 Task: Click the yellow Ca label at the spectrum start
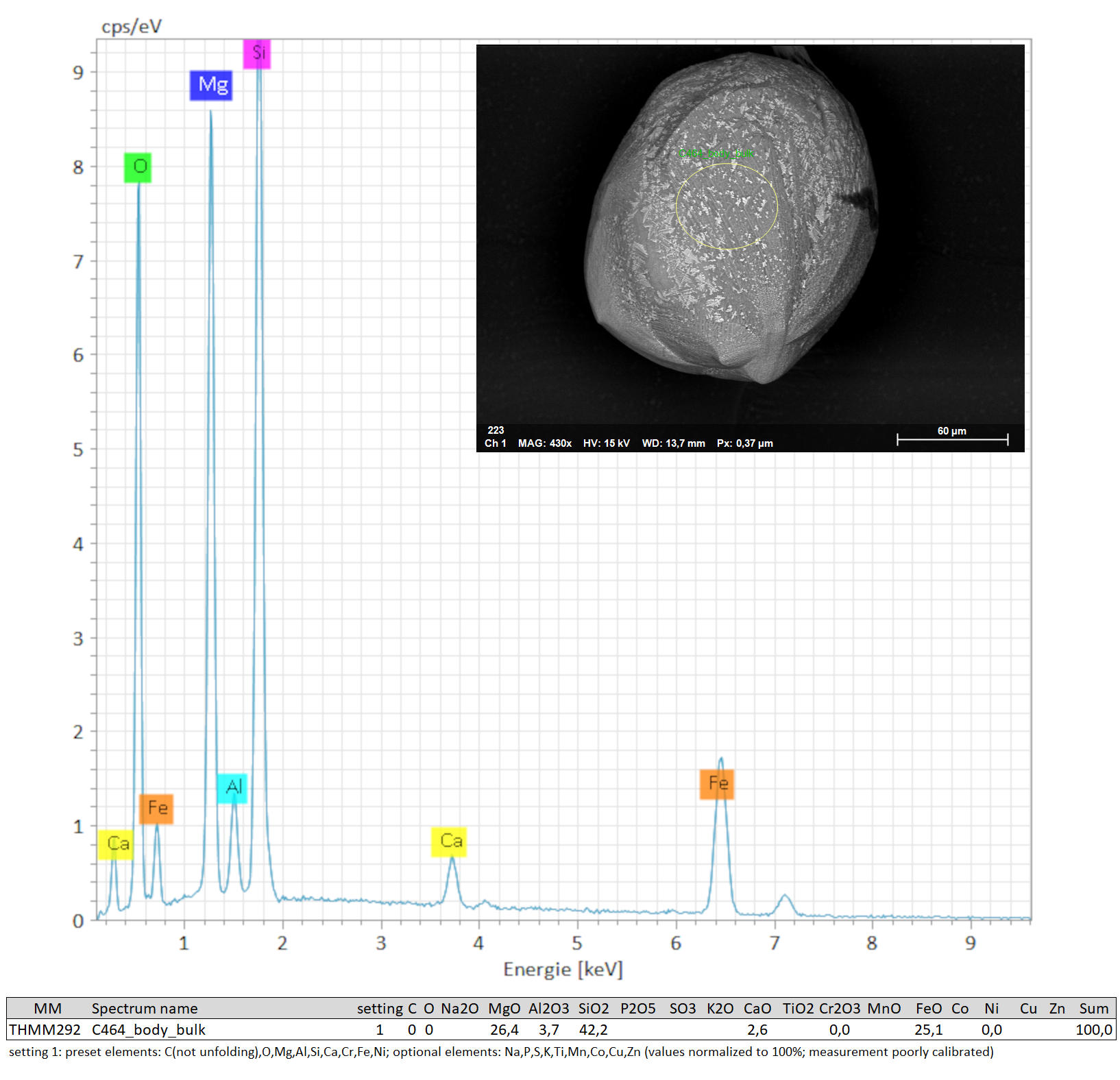coord(116,844)
